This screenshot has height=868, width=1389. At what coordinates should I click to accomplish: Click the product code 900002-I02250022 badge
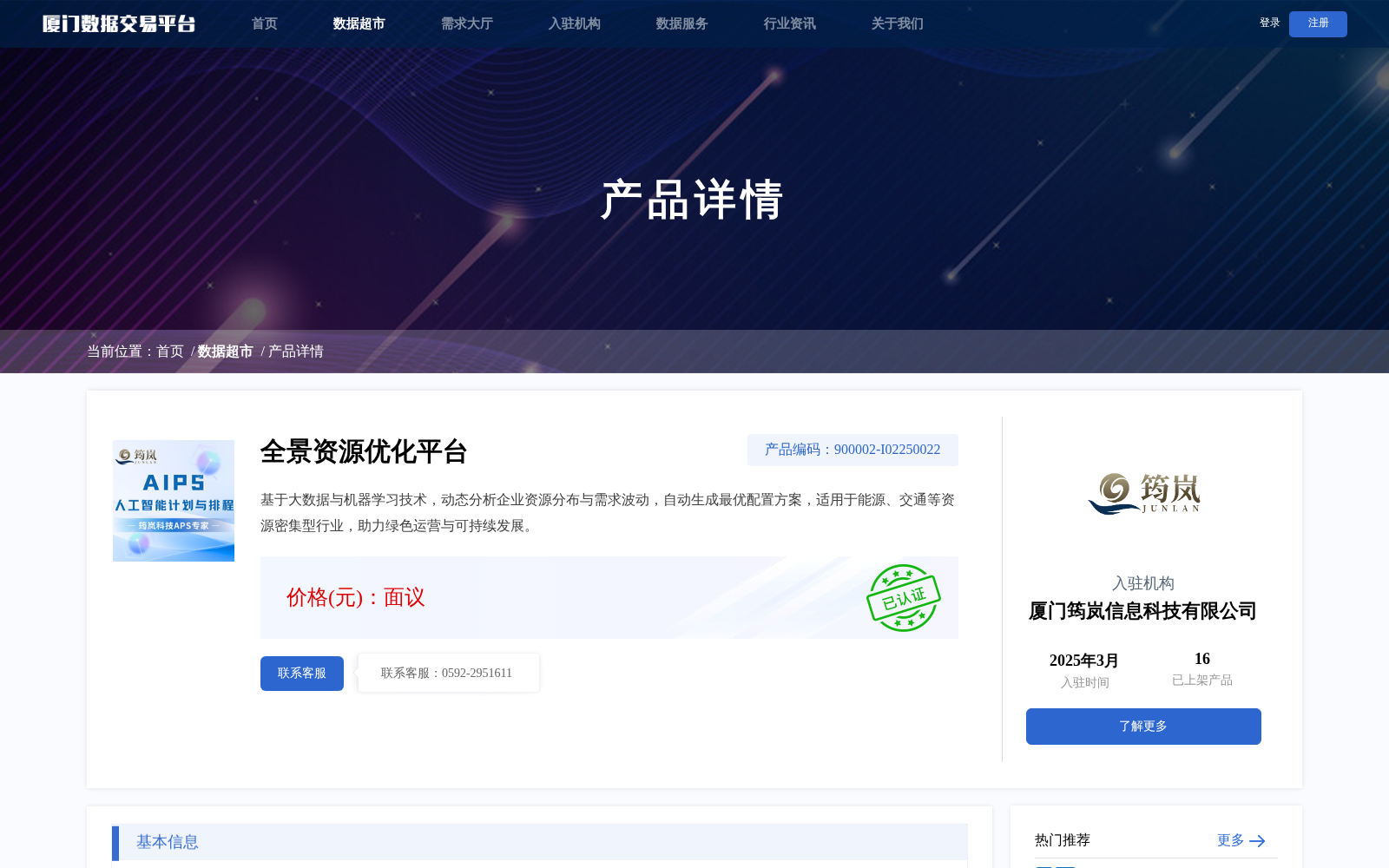tap(852, 450)
